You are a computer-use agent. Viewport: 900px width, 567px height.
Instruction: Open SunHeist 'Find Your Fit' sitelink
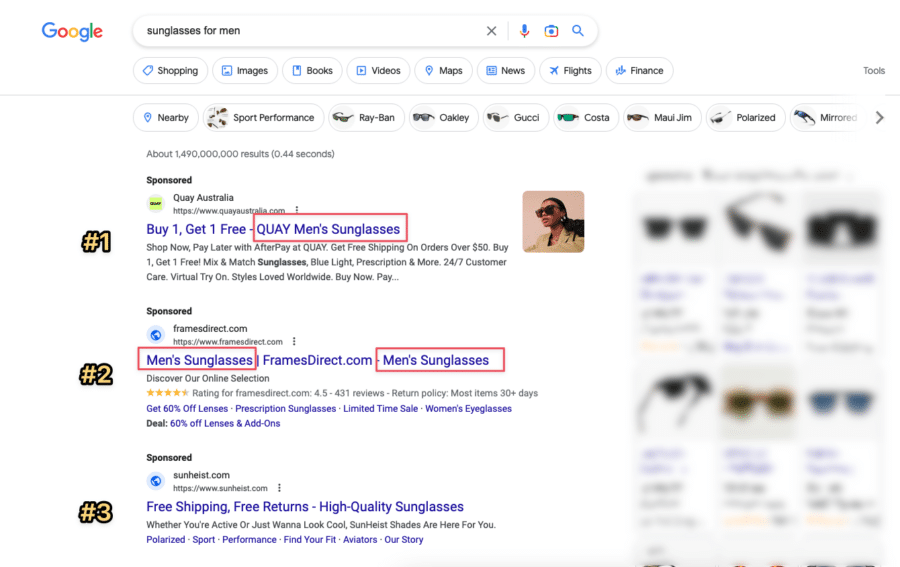point(309,539)
